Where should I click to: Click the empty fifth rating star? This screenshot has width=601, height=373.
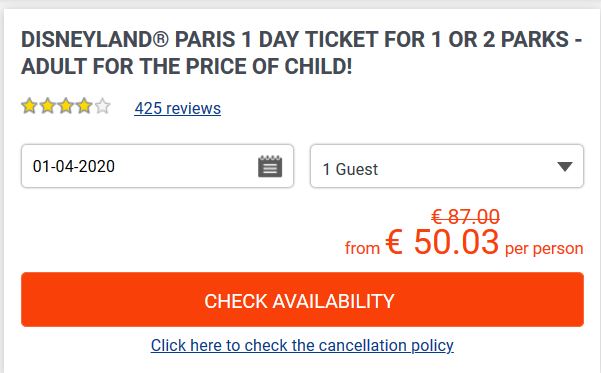[x=103, y=106]
